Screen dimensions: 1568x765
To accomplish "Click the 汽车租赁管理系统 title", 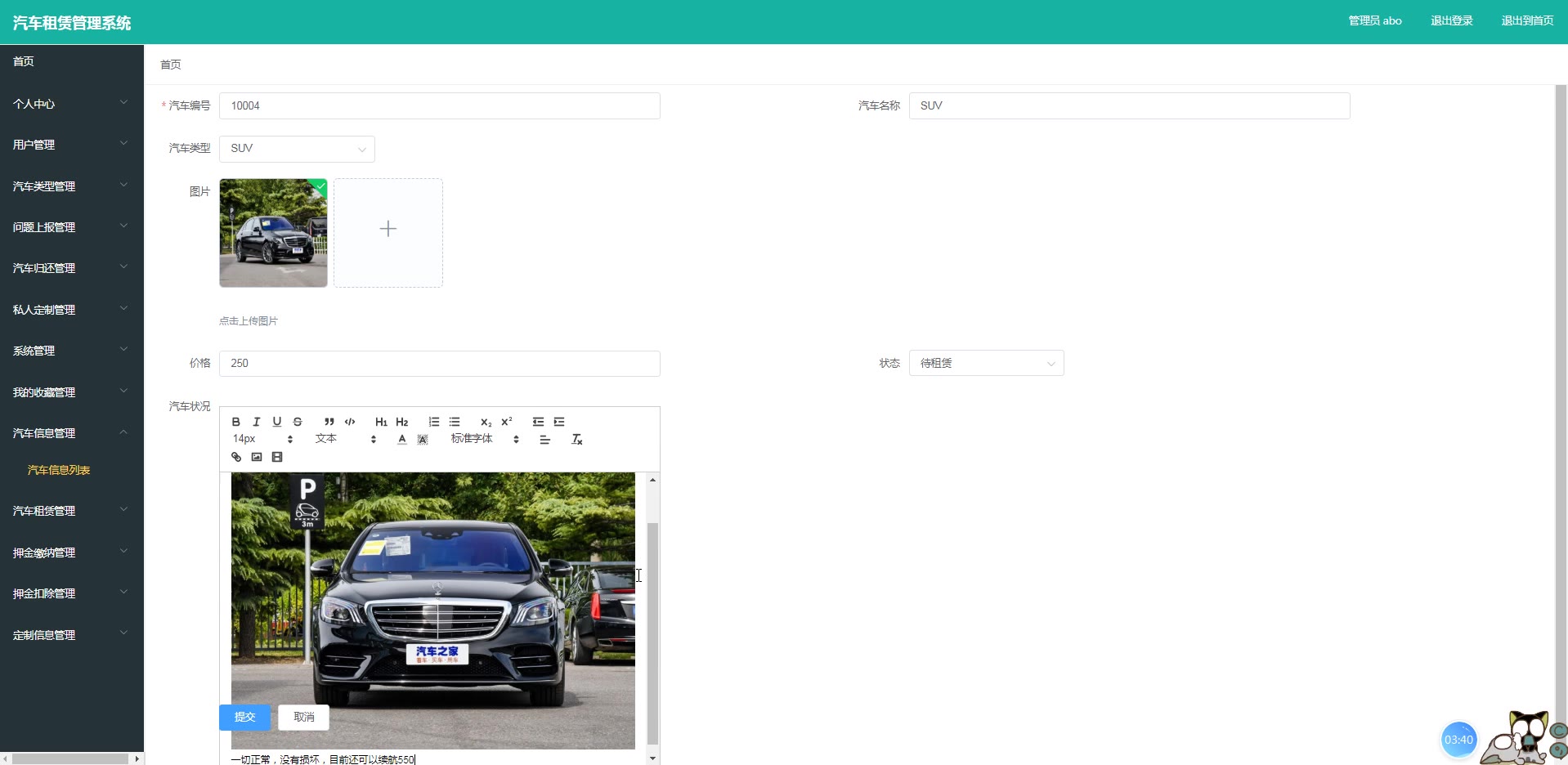I will [72, 23].
